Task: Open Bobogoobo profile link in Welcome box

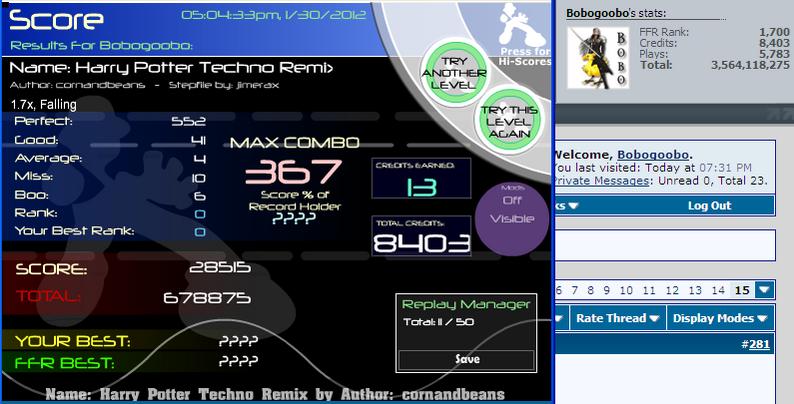Action: point(653,154)
